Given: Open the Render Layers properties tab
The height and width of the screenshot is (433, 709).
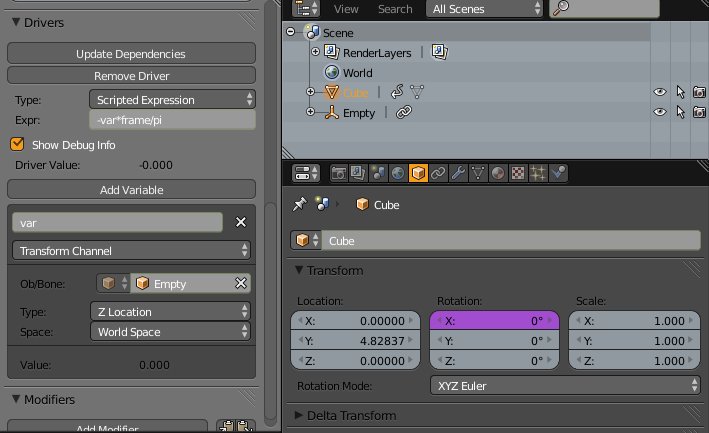Looking at the screenshot, I should pos(358,173).
